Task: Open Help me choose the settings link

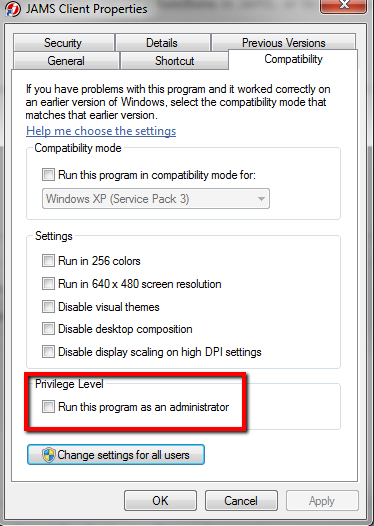Action: click(101, 131)
